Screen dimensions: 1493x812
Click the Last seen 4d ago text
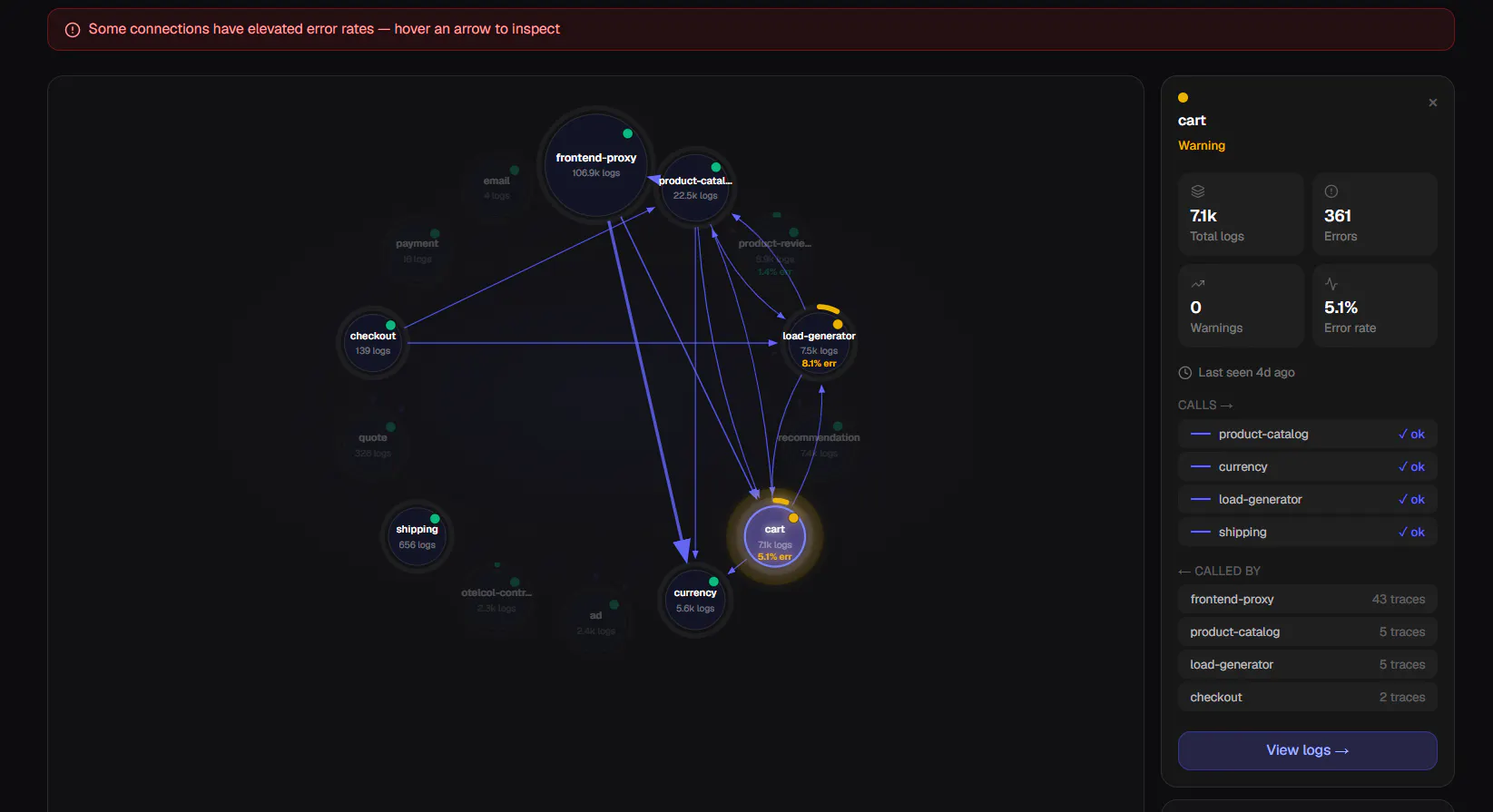[1246, 373]
